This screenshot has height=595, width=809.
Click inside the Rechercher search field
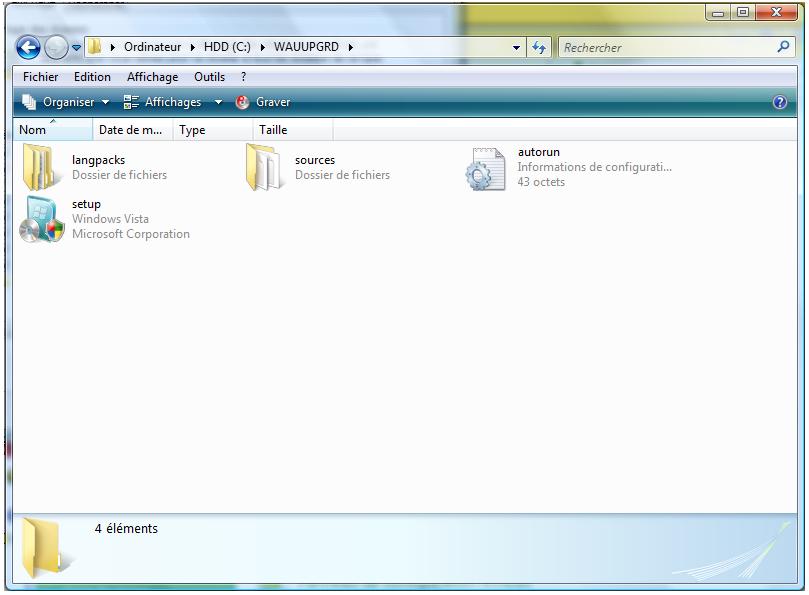pos(665,47)
